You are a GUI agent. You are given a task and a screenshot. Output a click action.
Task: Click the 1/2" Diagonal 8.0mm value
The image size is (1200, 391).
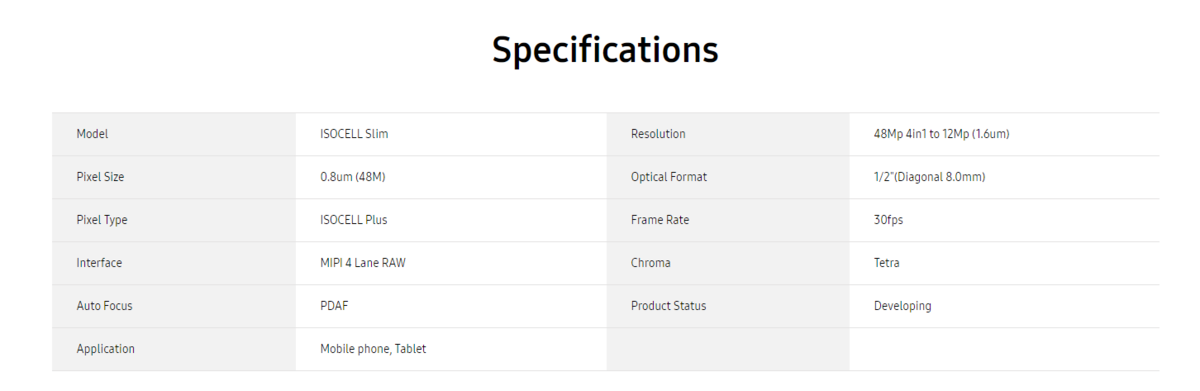(929, 177)
